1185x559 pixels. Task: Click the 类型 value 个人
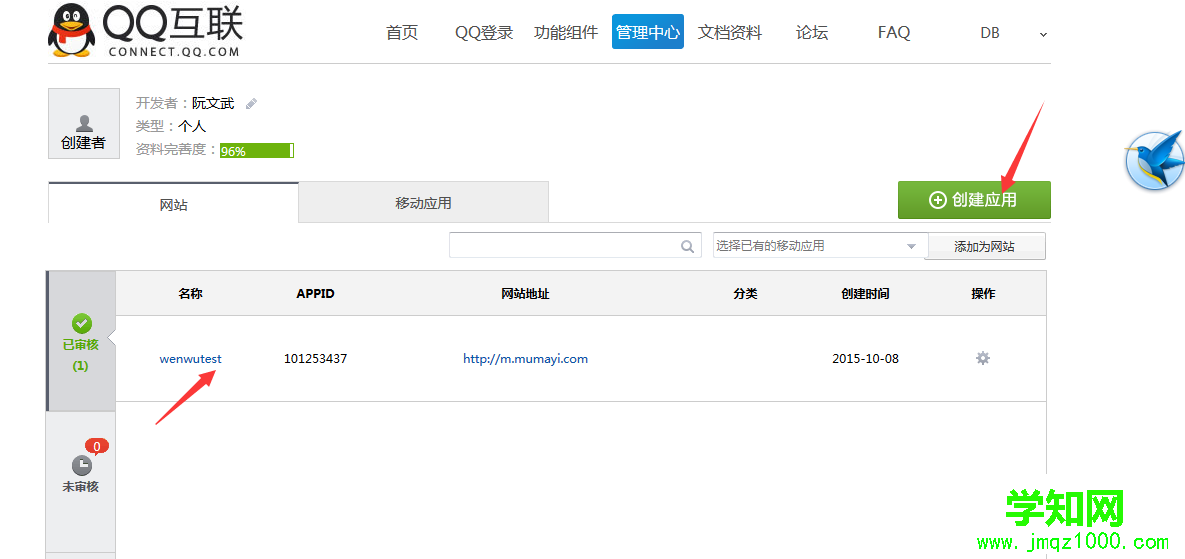tap(192, 126)
